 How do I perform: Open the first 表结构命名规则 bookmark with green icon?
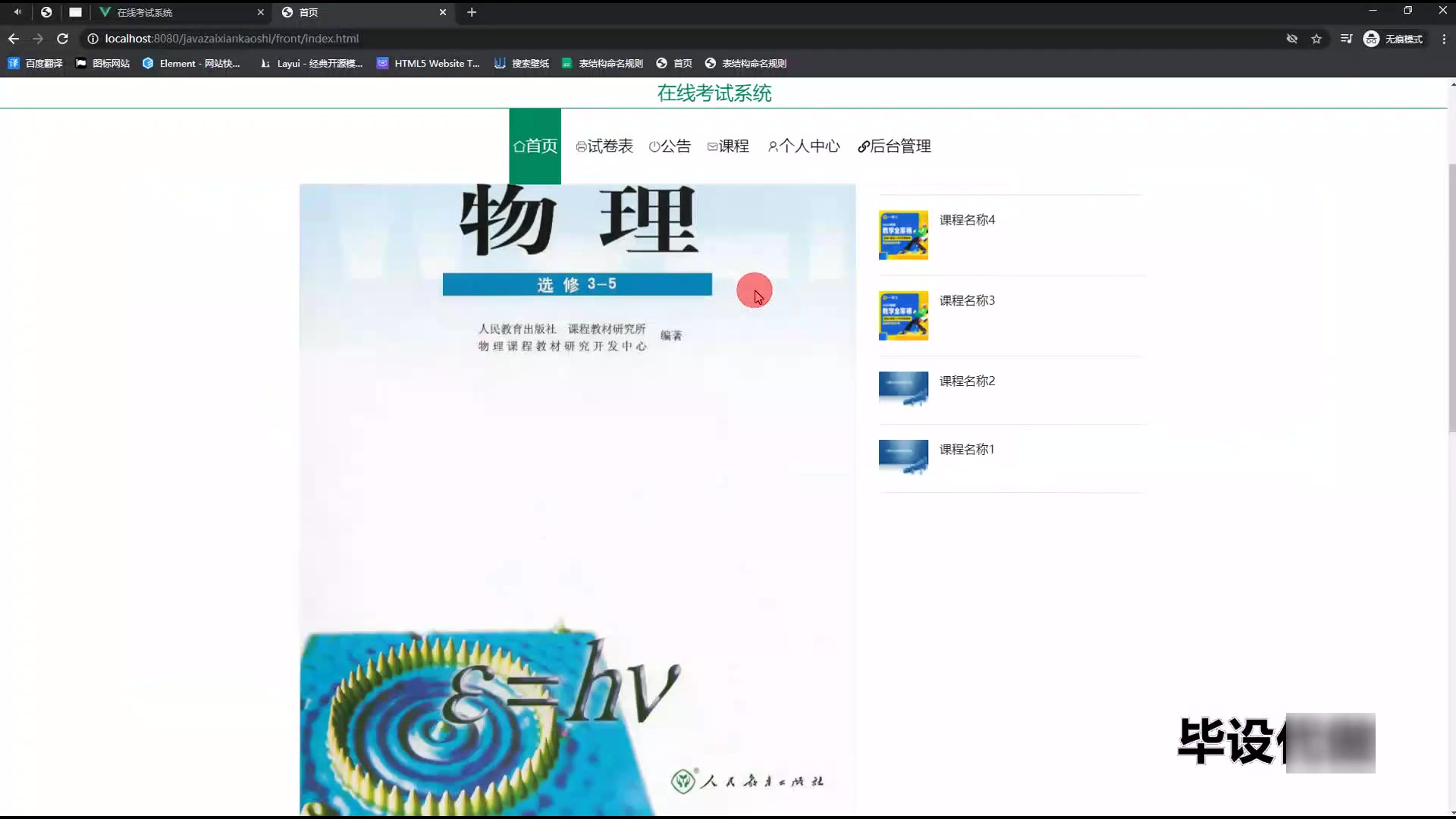[602, 64]
